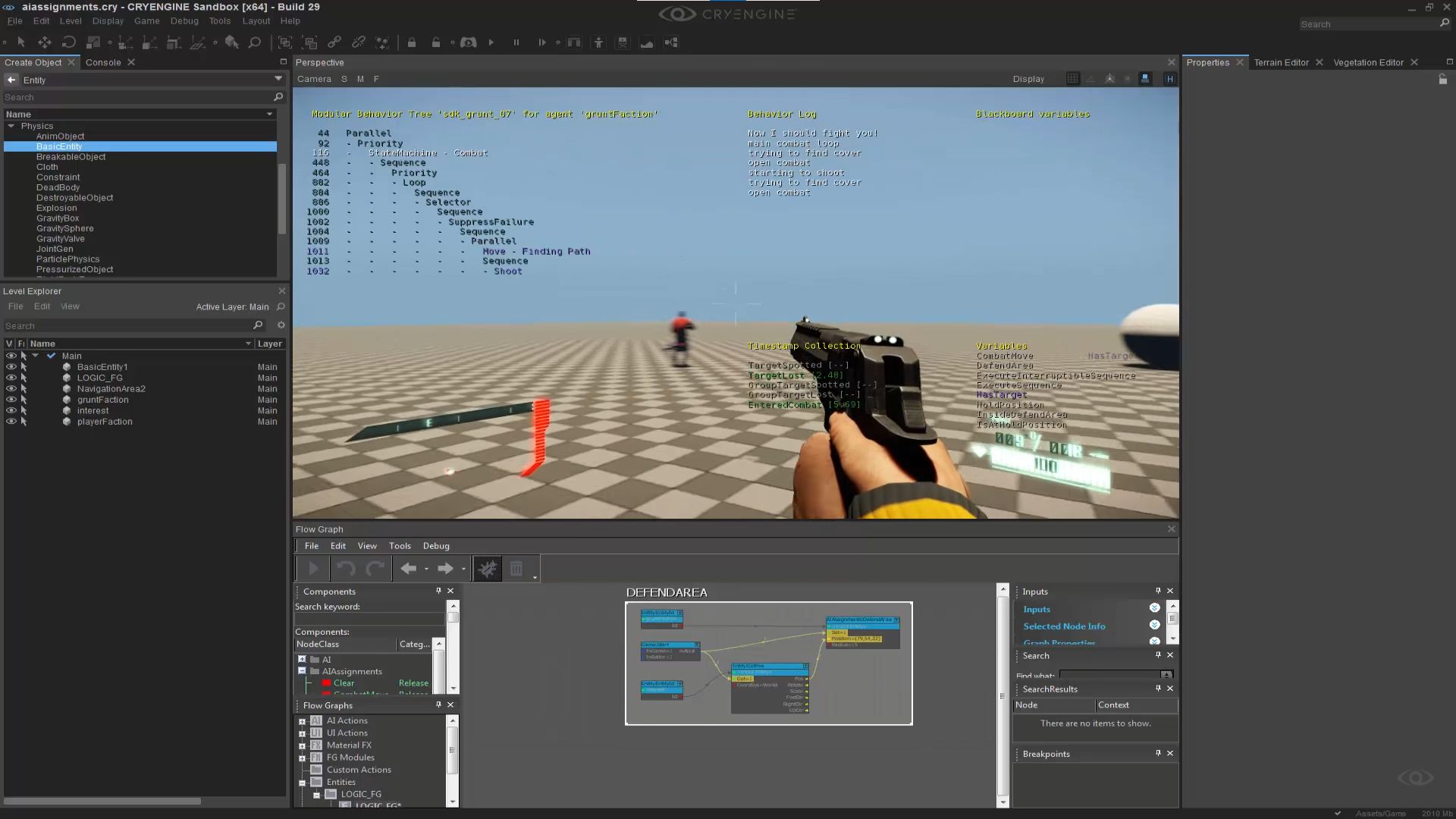Click the lock selection icon in toolbar

coord(412,42)
